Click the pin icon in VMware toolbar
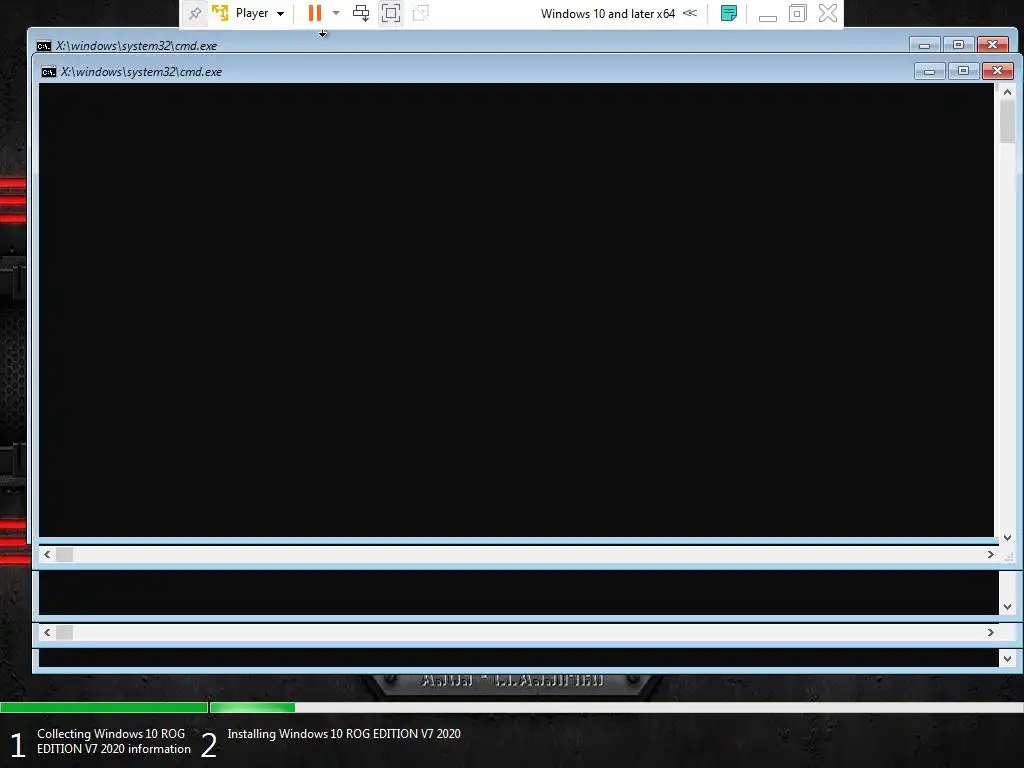Image resolution: width=1024 pixels, height=768 pixels. [x=195, y=13]
